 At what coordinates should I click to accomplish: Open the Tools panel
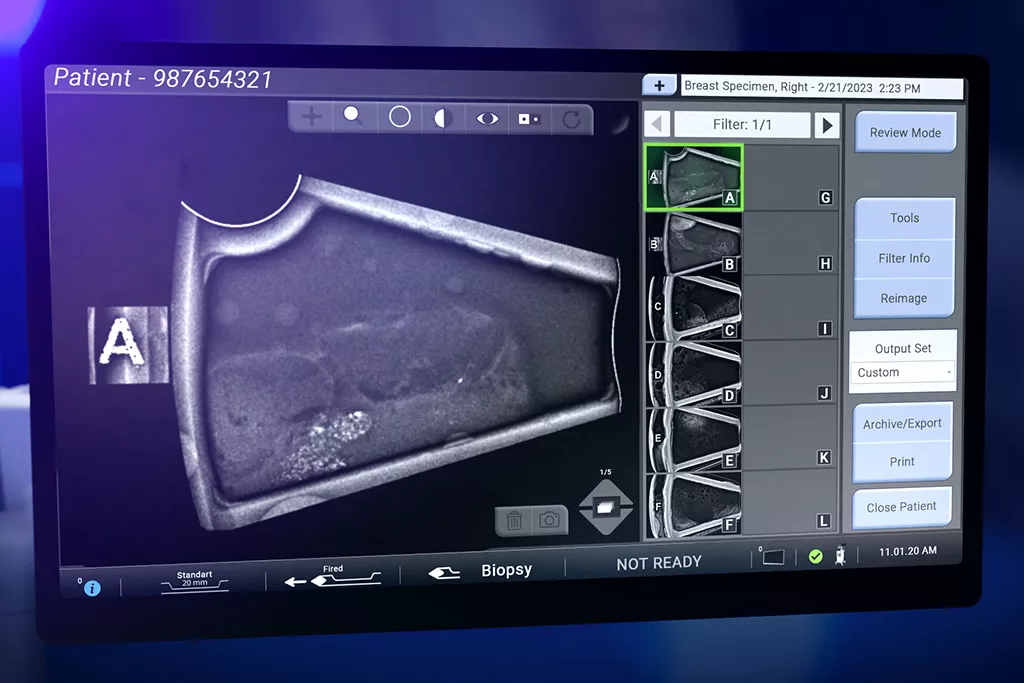903,218
